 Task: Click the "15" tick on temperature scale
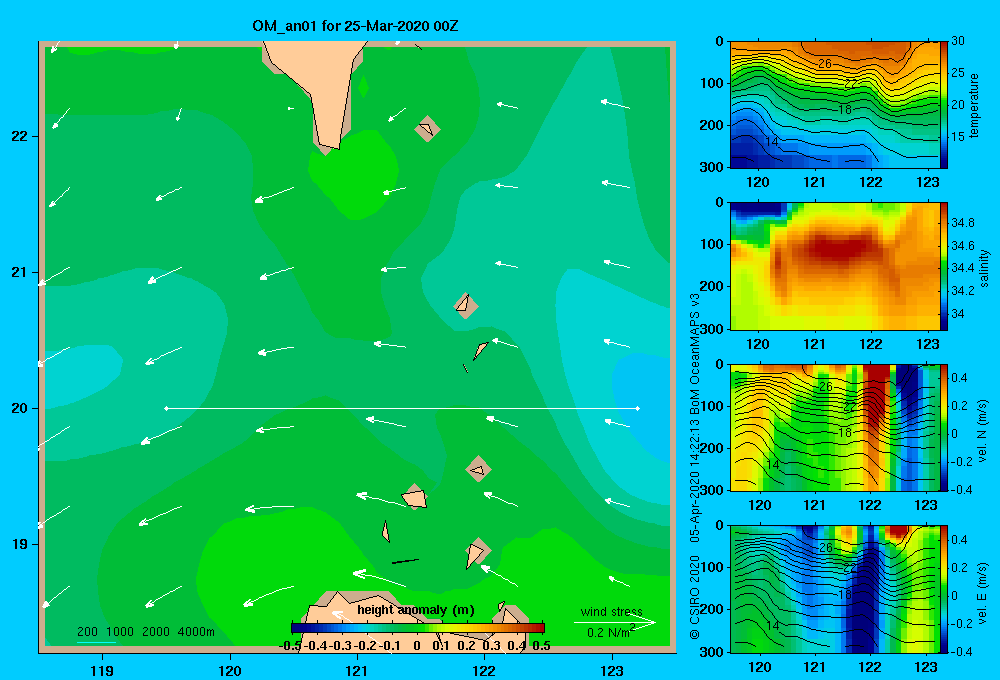pos(958,137)
